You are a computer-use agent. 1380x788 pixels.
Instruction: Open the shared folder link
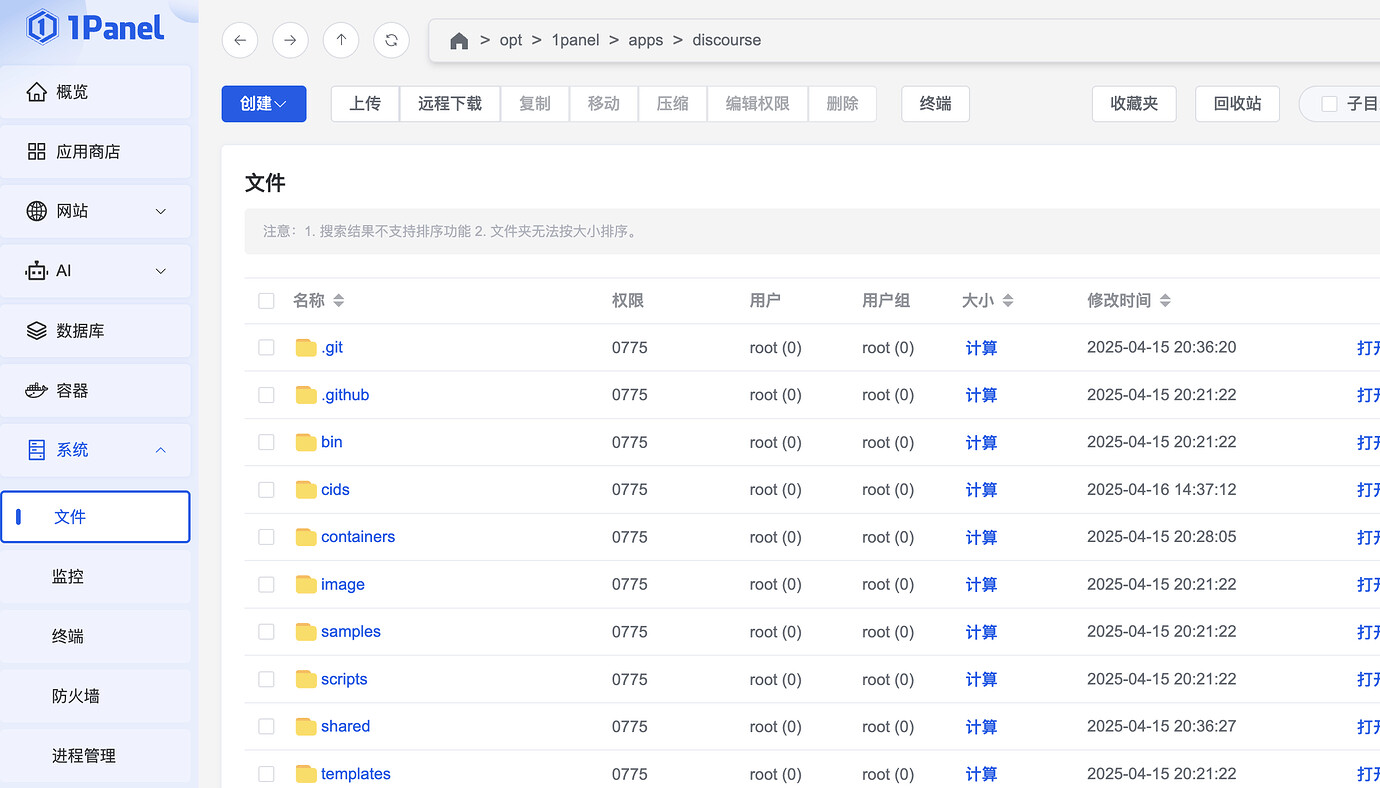point(345,727)
